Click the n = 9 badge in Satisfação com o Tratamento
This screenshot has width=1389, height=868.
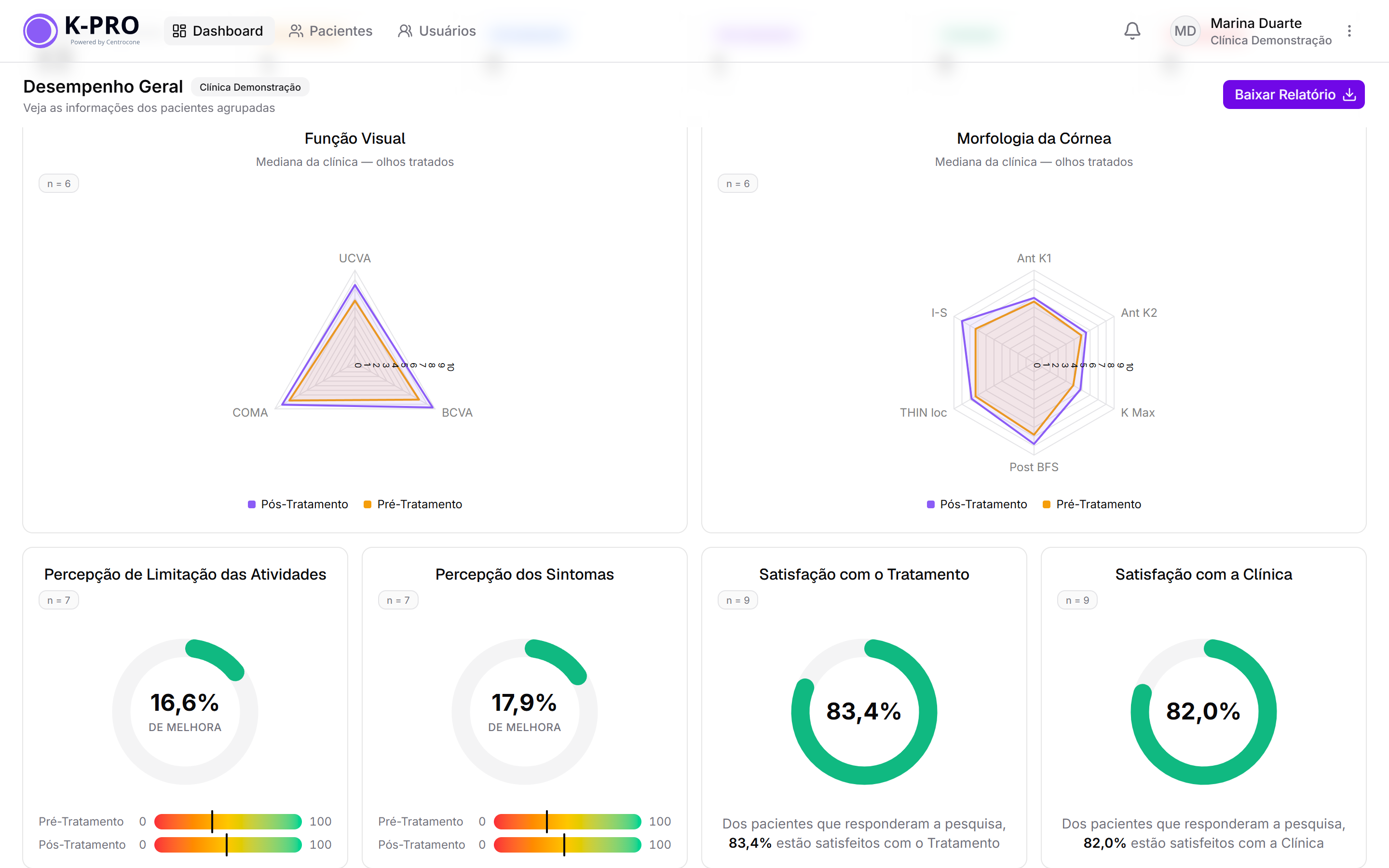pos(737,600)
